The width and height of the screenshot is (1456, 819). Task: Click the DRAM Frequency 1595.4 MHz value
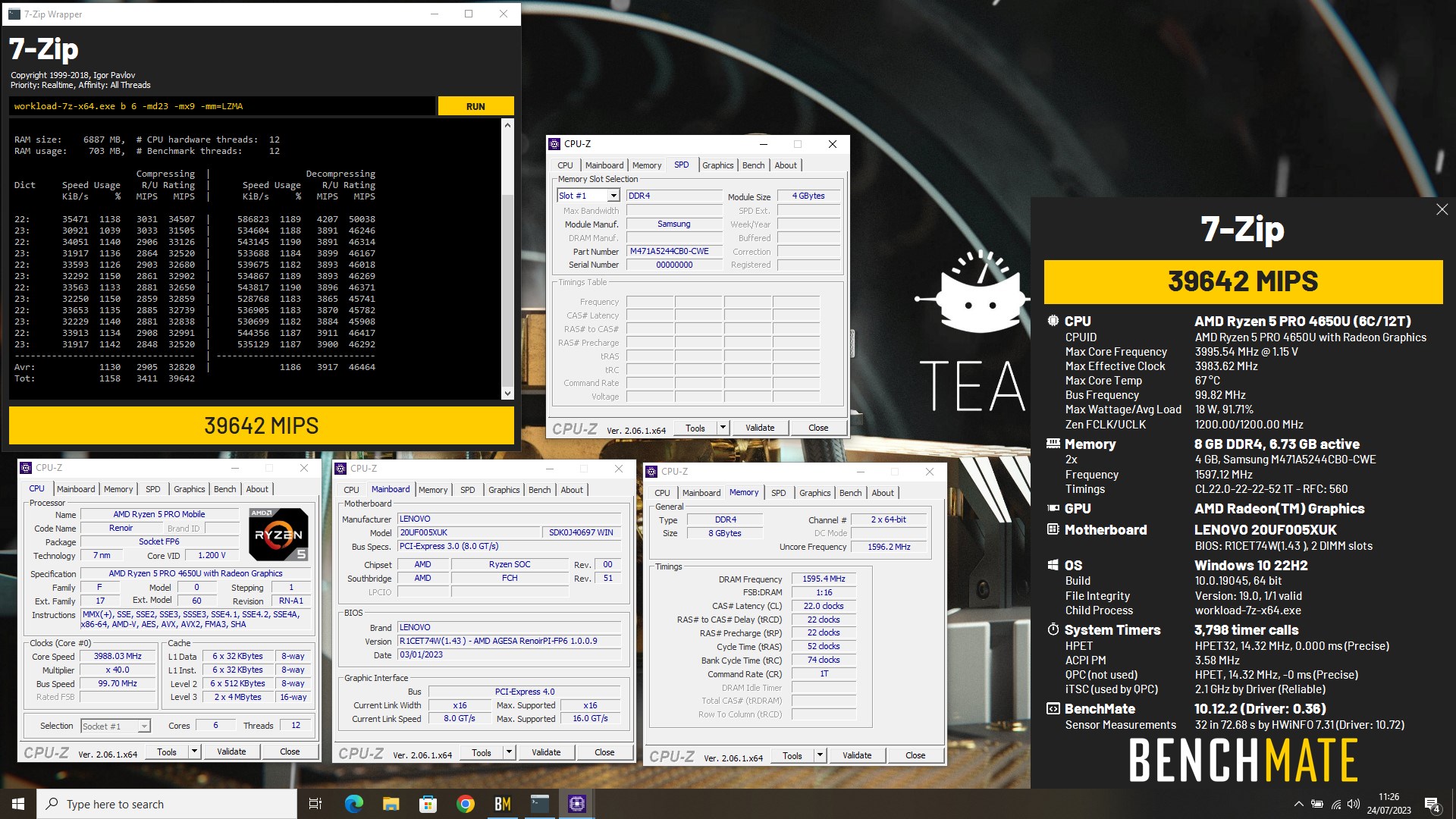pyautogui.click(x=824, y=579)
